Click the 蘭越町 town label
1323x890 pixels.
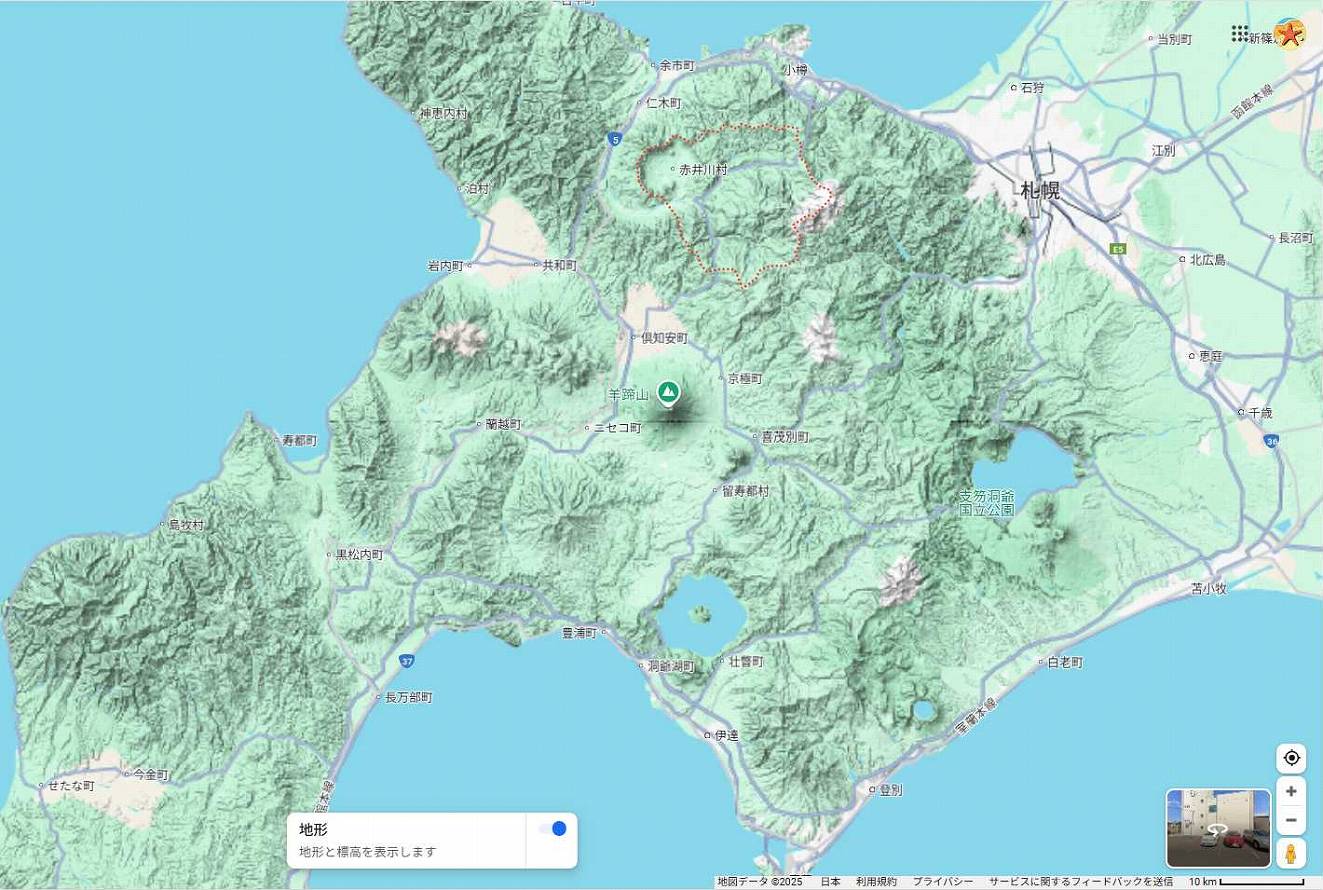503,424
